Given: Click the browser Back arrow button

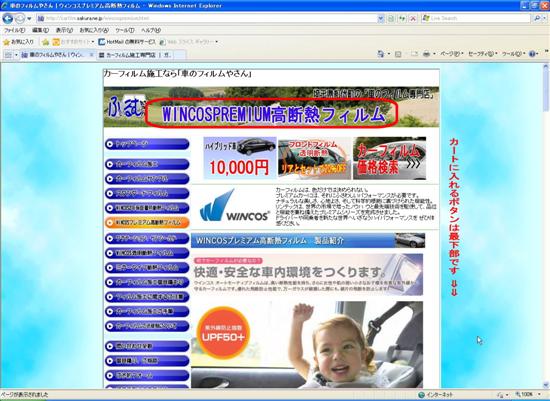Looking at the screenshot, I should pyautogui.click(x=8, y=18).
